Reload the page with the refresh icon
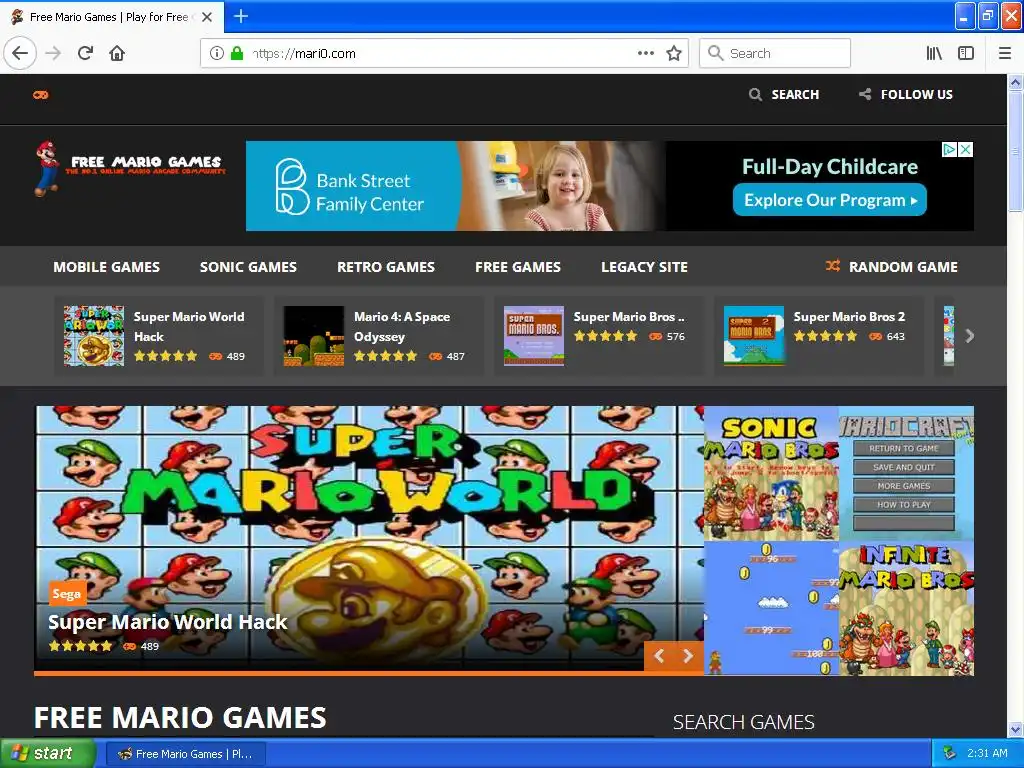The height and width of the screenshot is (768, 1024). tap(86, 53)
